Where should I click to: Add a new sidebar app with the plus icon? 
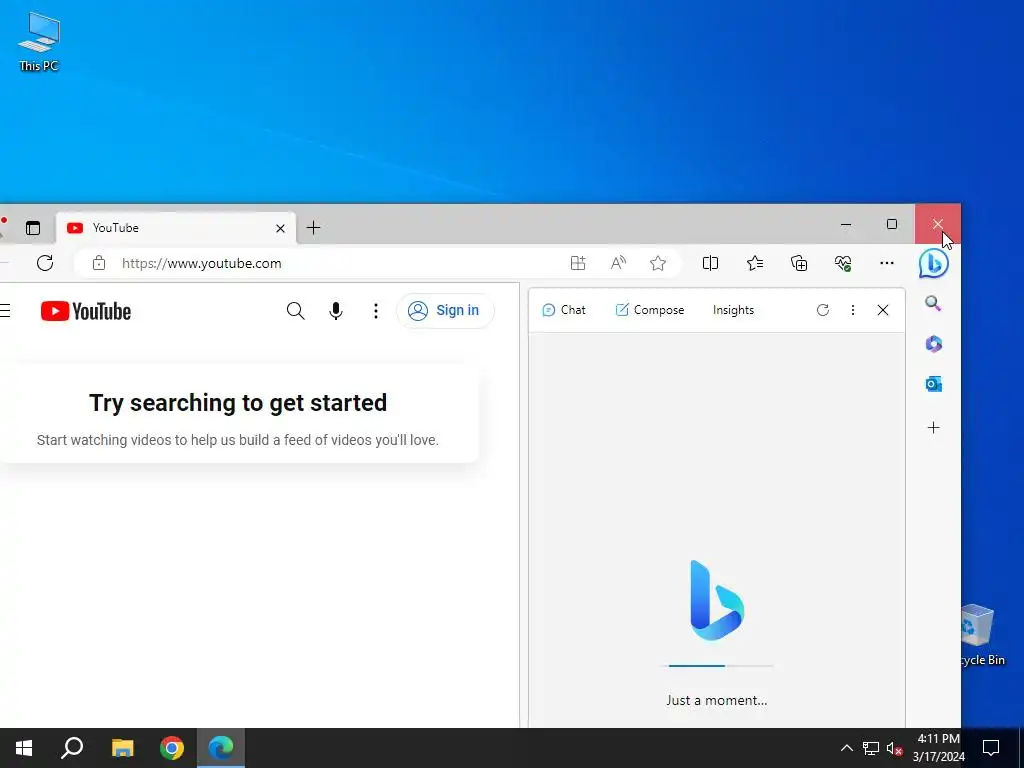pos(933,428)
